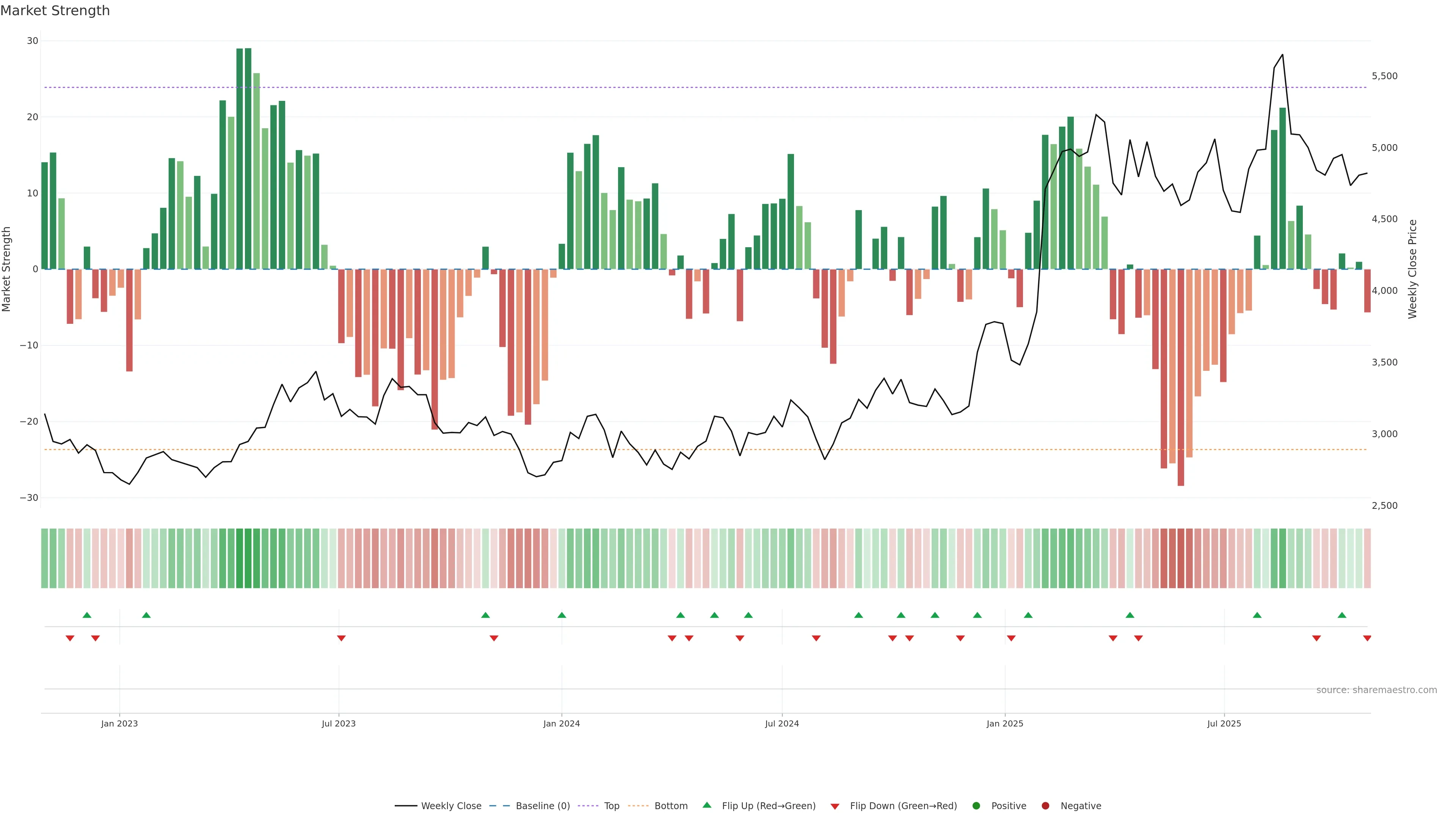
Task: Click the rightmost green flip-up triangle marker
Action: coord(1342,615)
